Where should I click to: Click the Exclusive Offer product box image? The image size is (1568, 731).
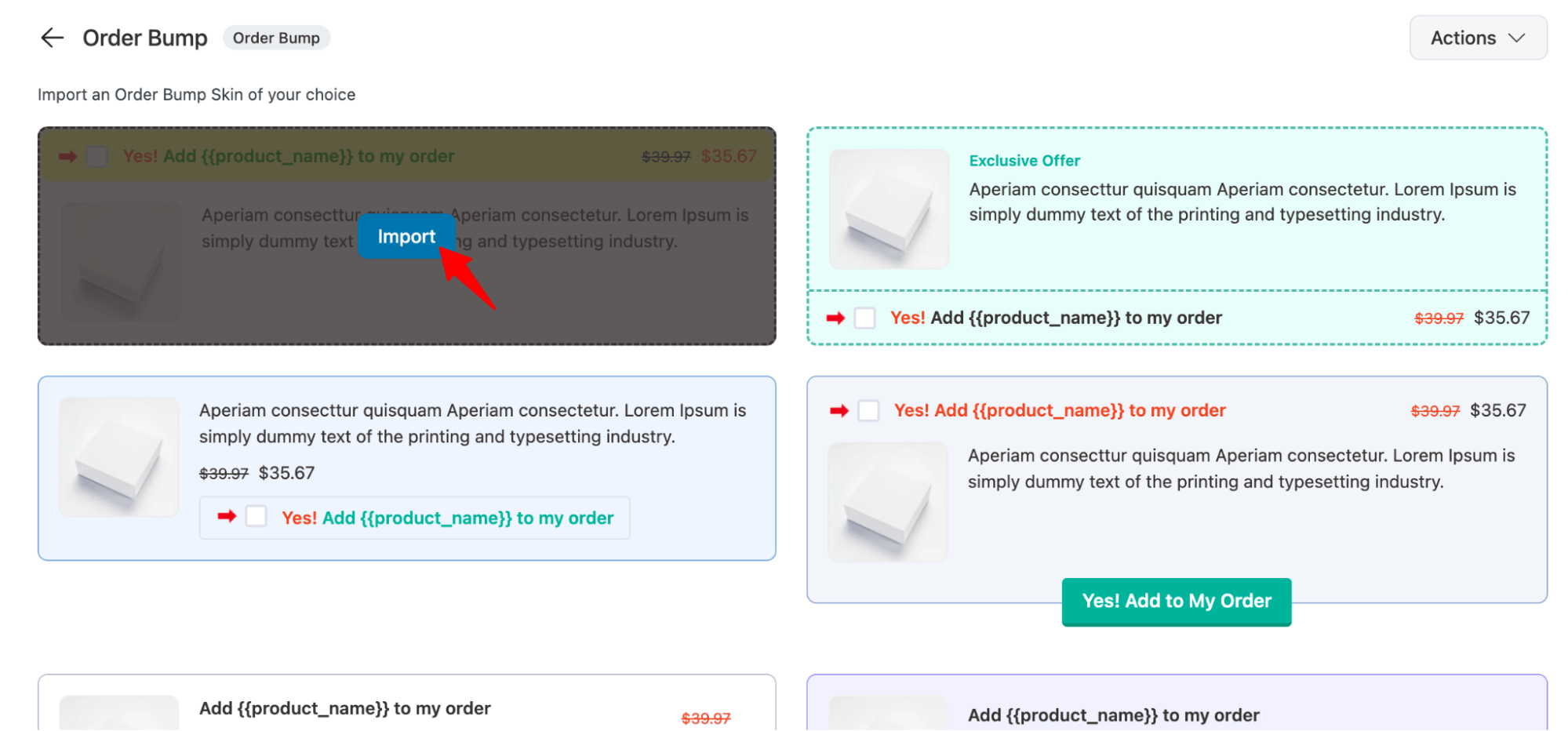coord(888,209)
